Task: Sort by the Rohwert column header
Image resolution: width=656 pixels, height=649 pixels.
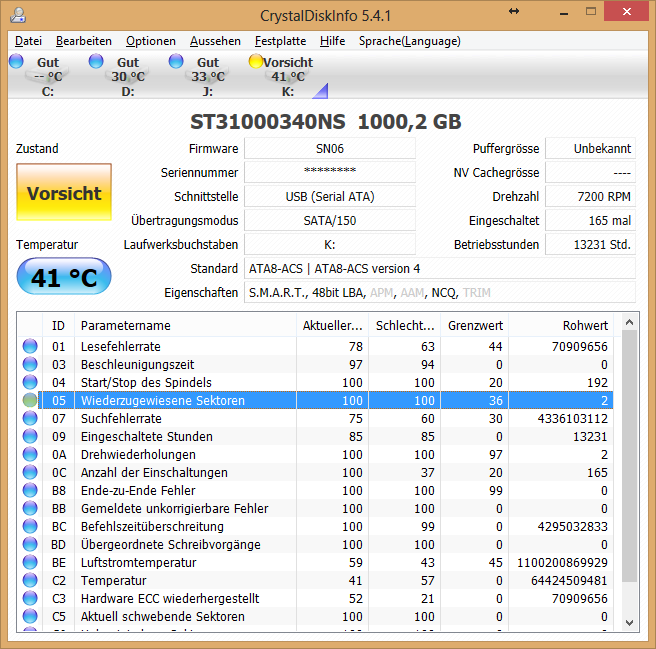Action: click(x=561, y=325)
